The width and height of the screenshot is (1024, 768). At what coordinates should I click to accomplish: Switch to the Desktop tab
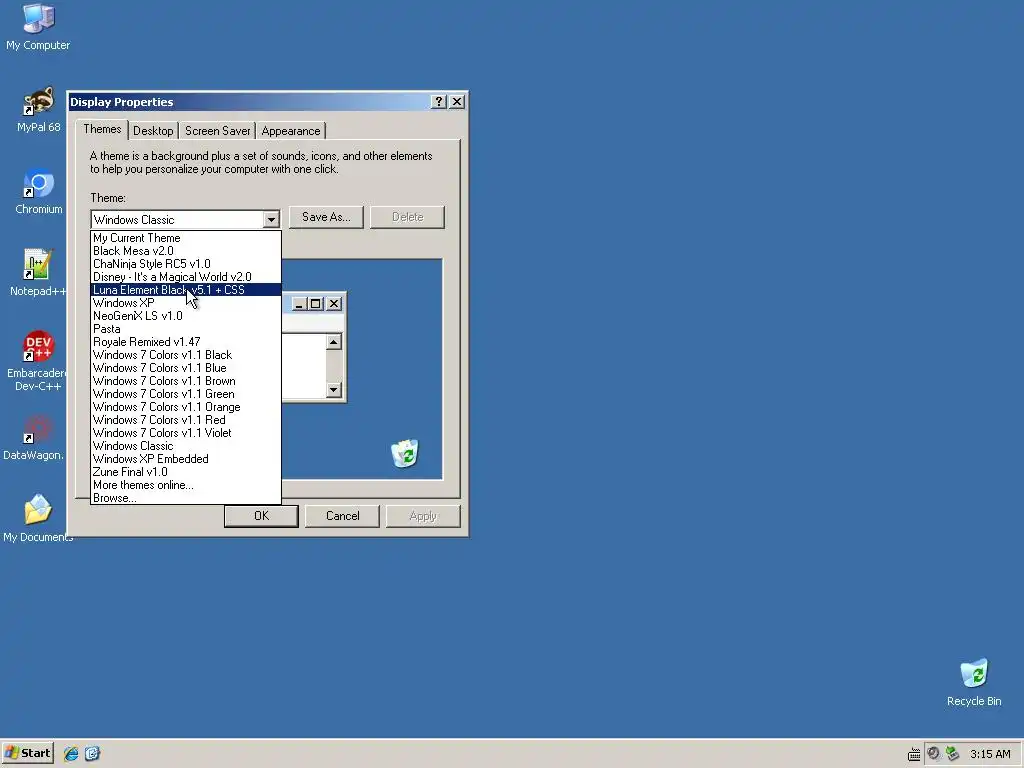tap(153, 131)
